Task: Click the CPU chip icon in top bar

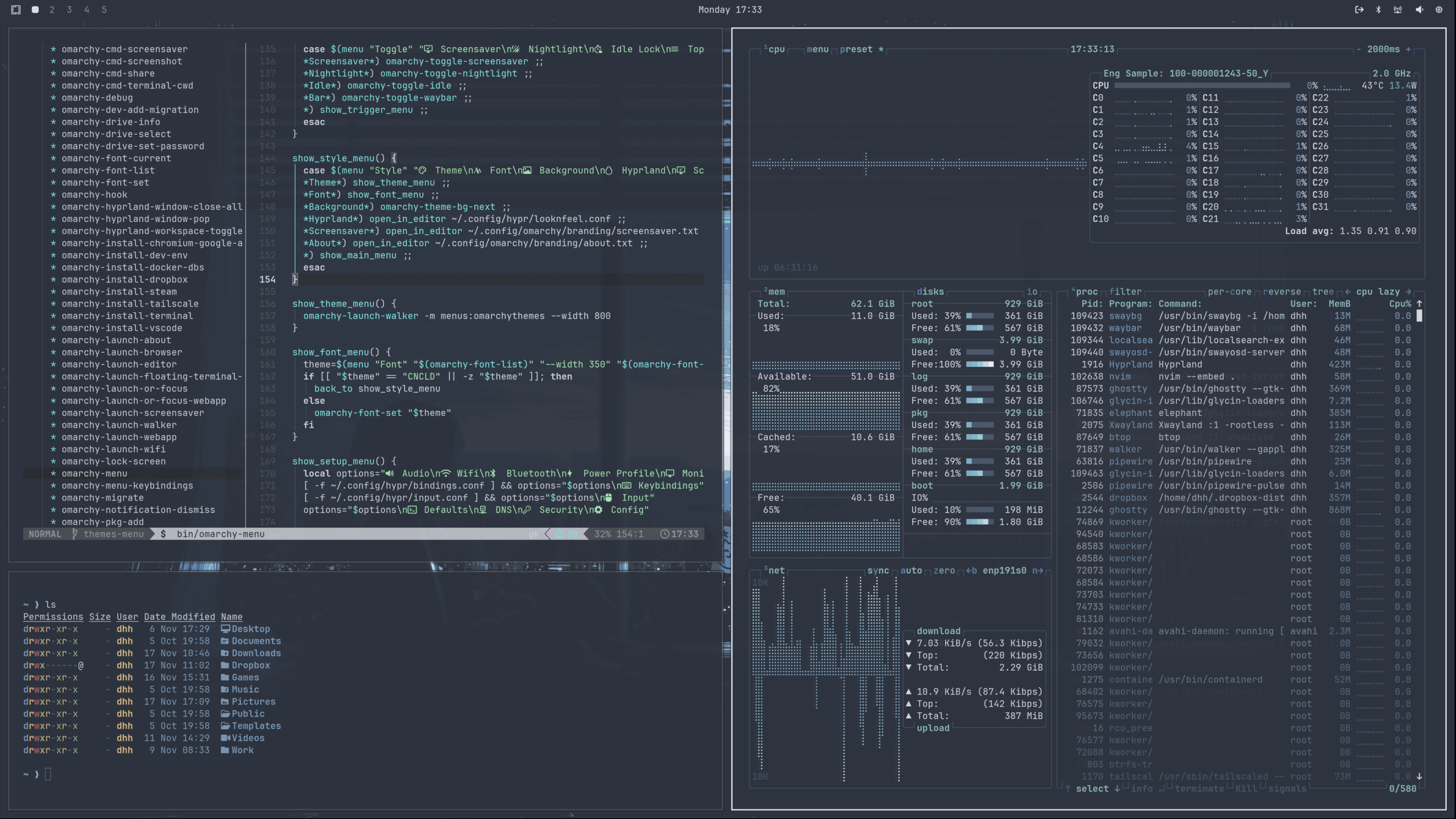Action: coord(1439,10)
